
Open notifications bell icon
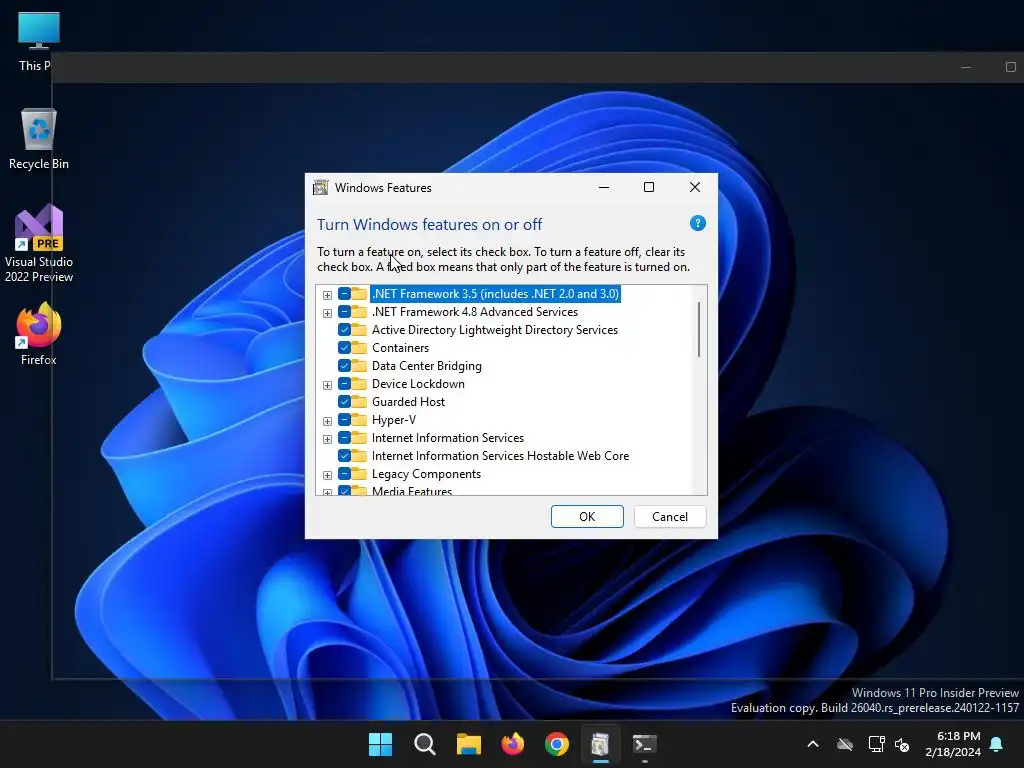pyautogui.click(x=997, y=744)
